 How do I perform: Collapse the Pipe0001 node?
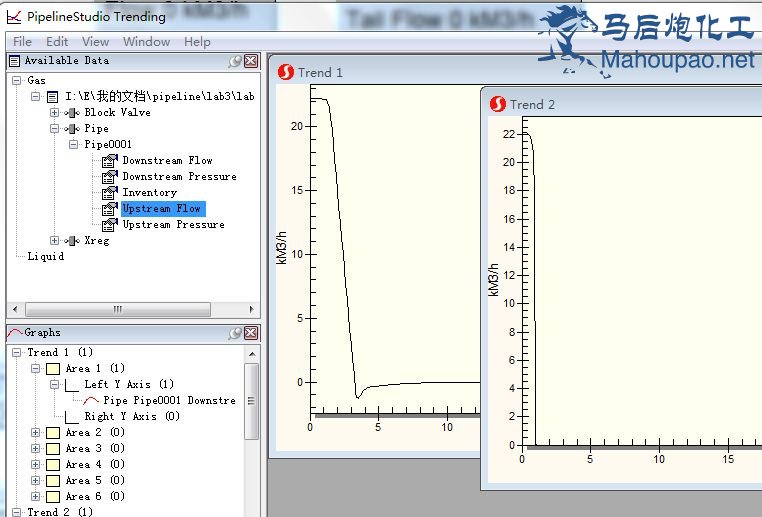pyautogui.click(x=73, y=144)
